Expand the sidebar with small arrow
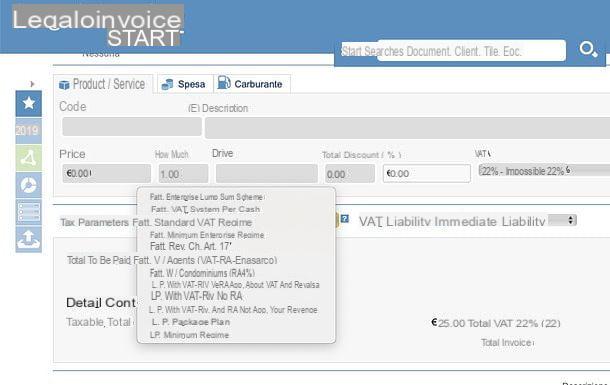The width and height of the screenshot is (610, 385). (32, 84)
